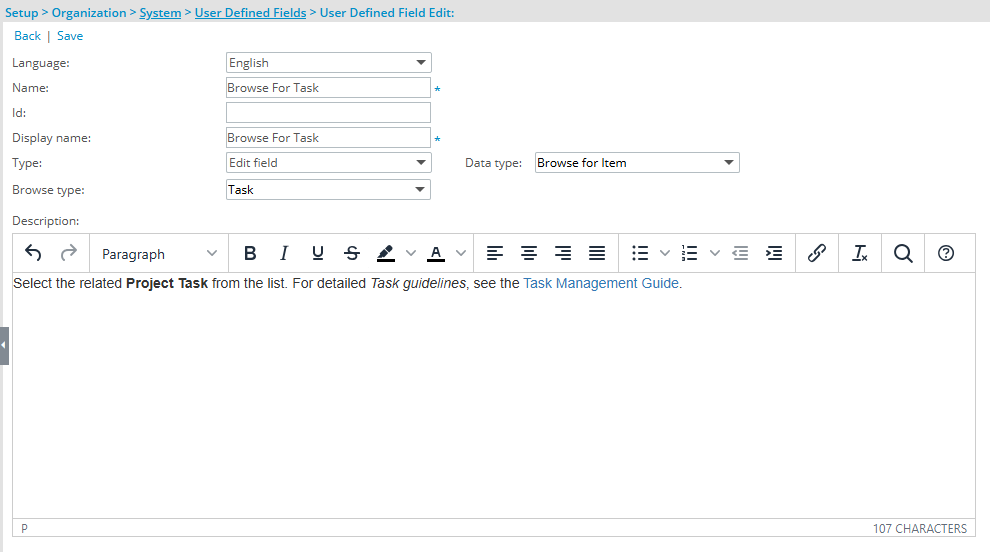Center align the description text

click(x=529, y=254)
